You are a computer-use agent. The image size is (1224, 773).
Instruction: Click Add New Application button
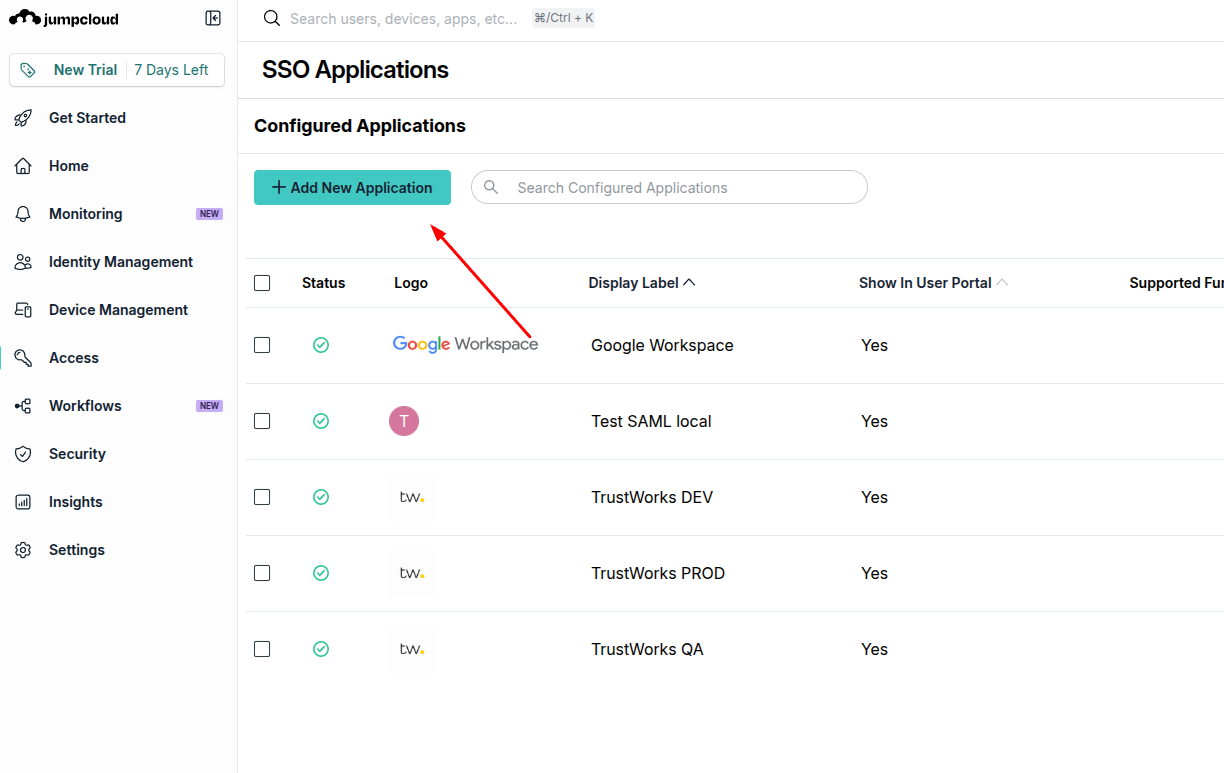tap(352, 187)
